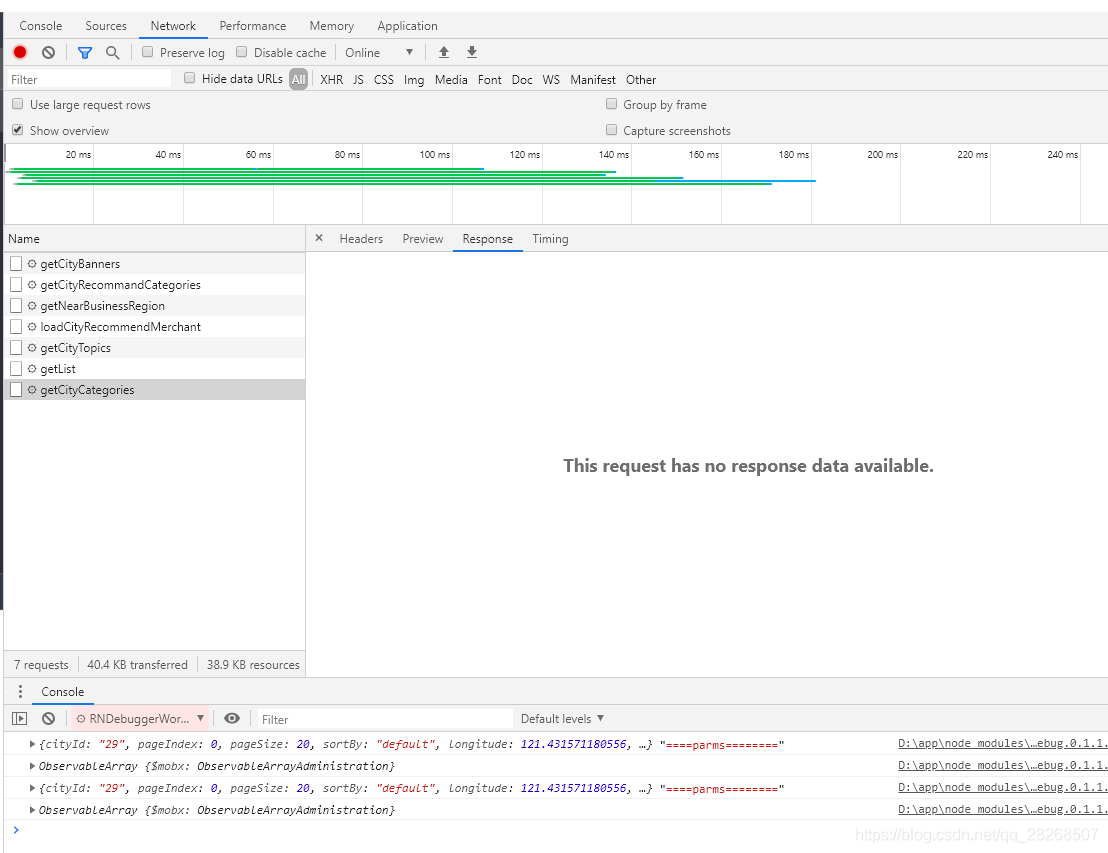Tick checkbox next to getNearBusinessRegion
This screenshot has height=853, width=1108.
pos(16,306)
